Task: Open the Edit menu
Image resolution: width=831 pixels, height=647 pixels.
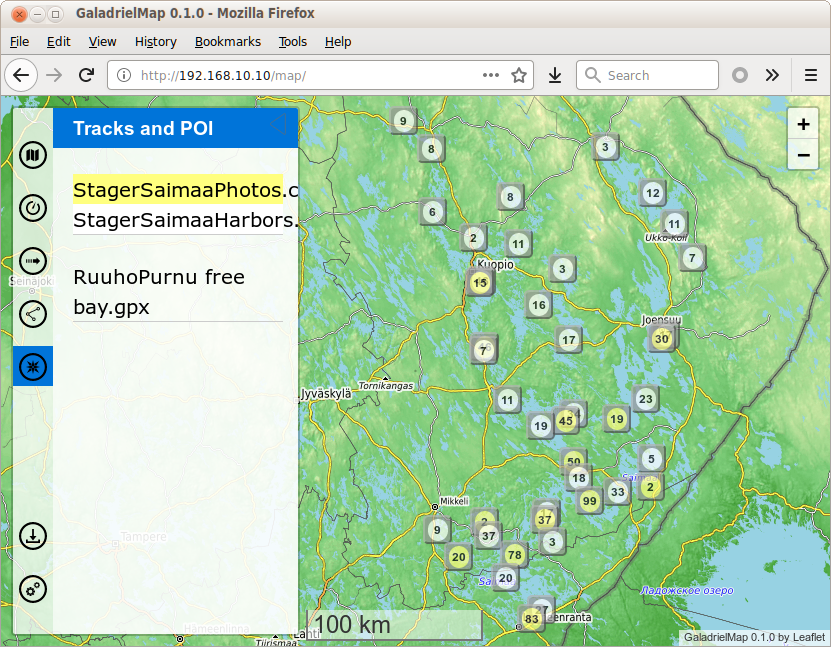Action: click(58, 41)
